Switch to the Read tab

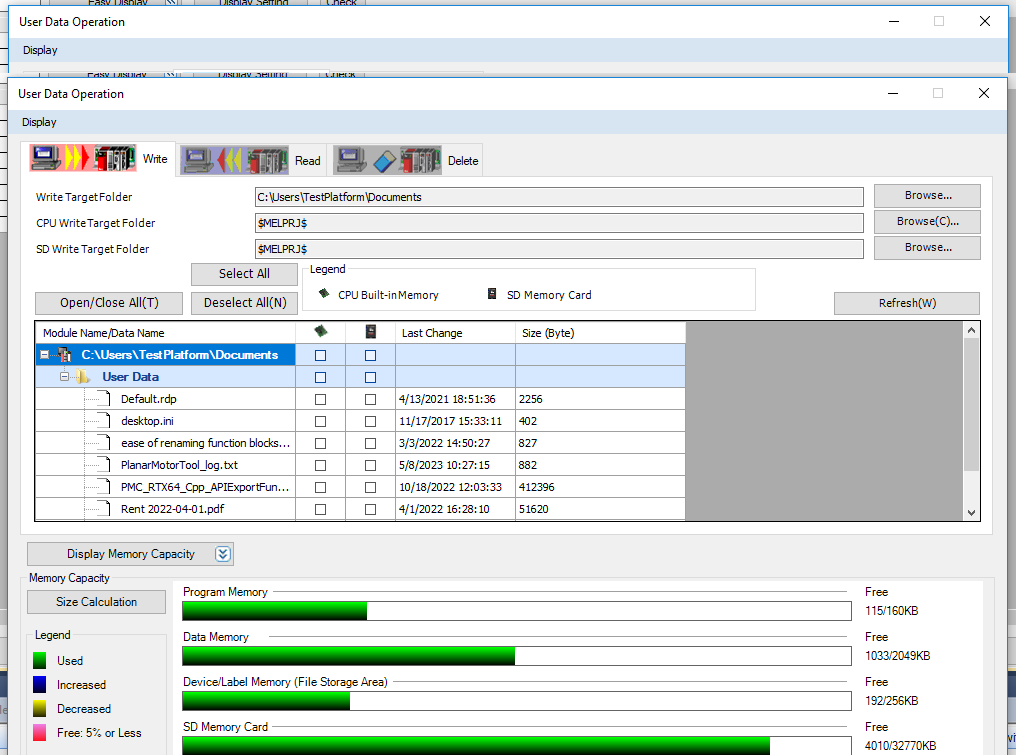pyautogui.click(x=307, y=160)
